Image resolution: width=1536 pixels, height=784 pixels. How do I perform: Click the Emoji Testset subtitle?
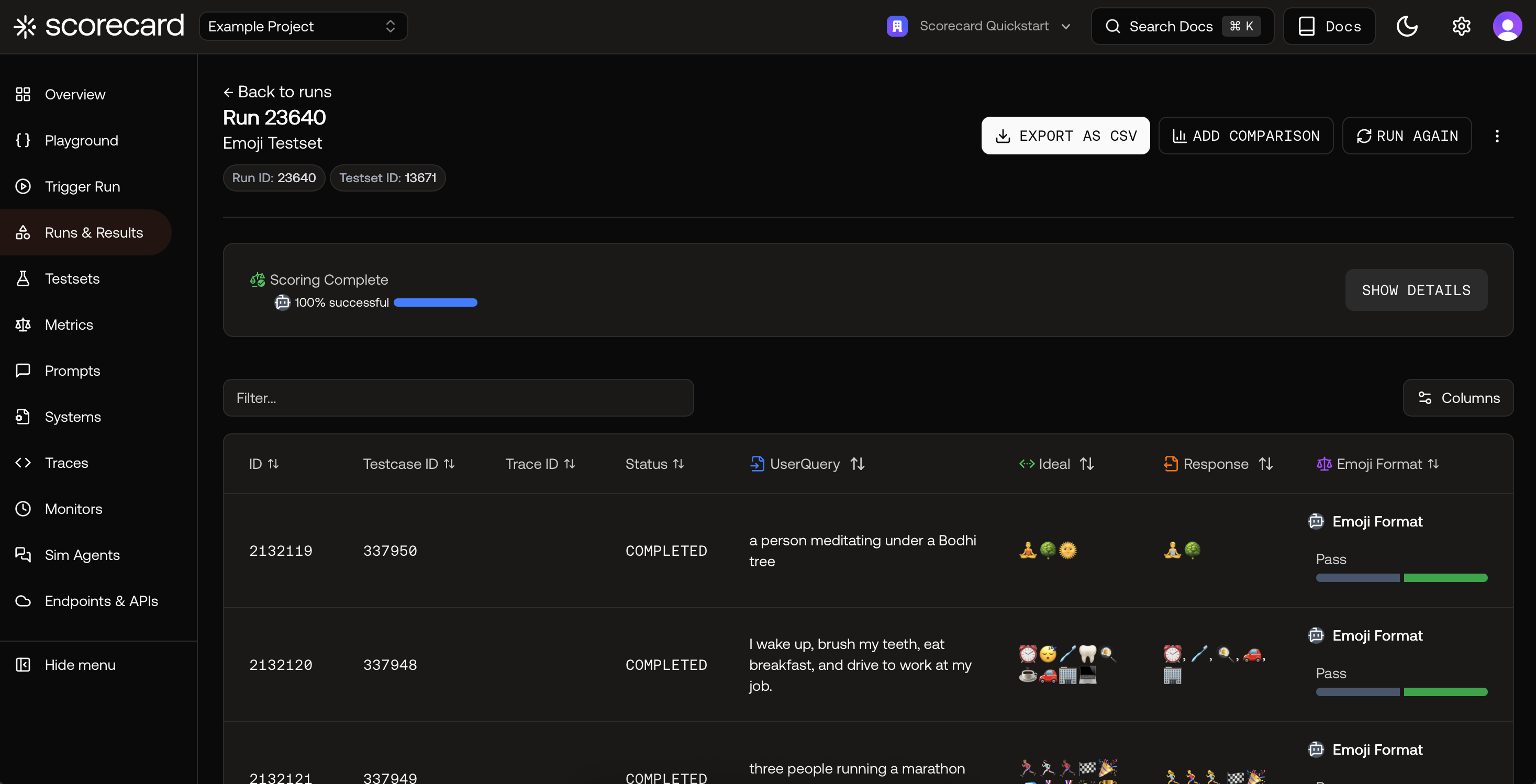(x=272, y=143)
